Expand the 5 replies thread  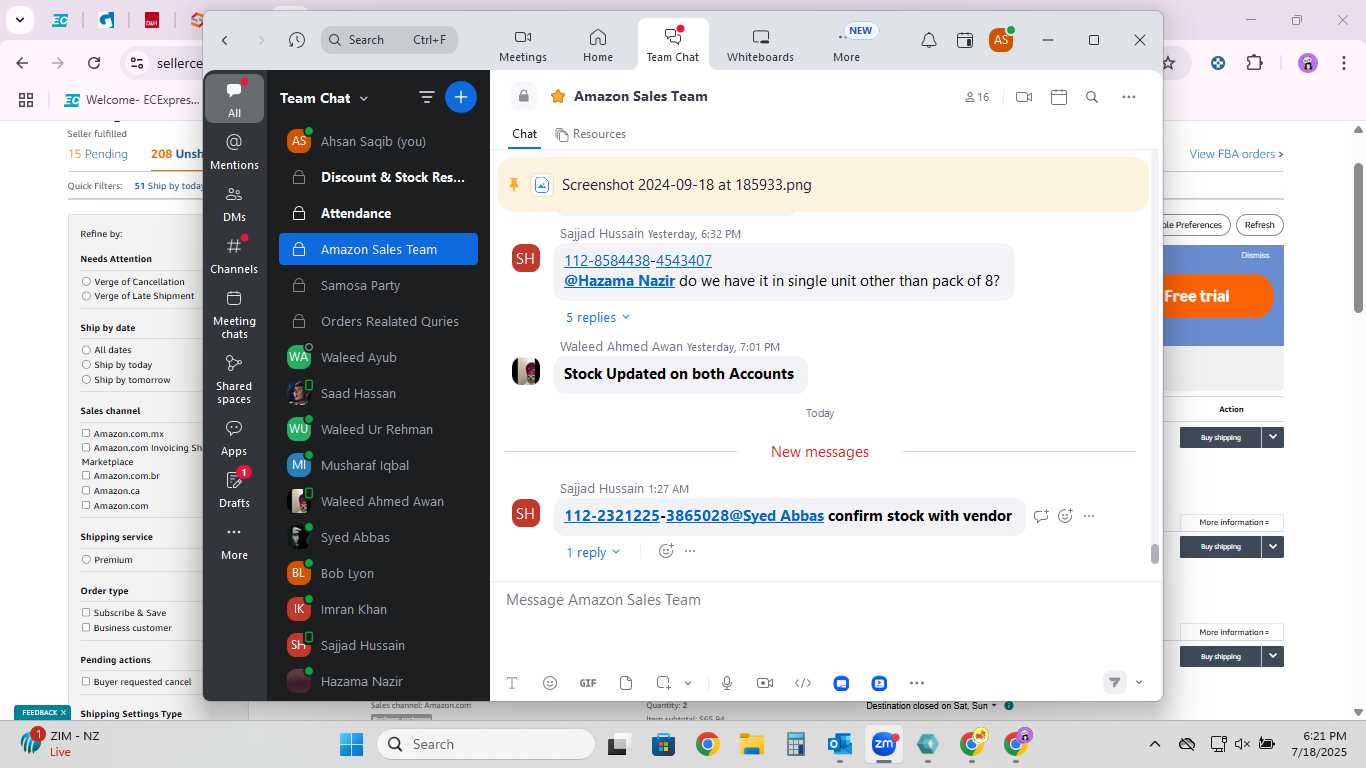598,317
